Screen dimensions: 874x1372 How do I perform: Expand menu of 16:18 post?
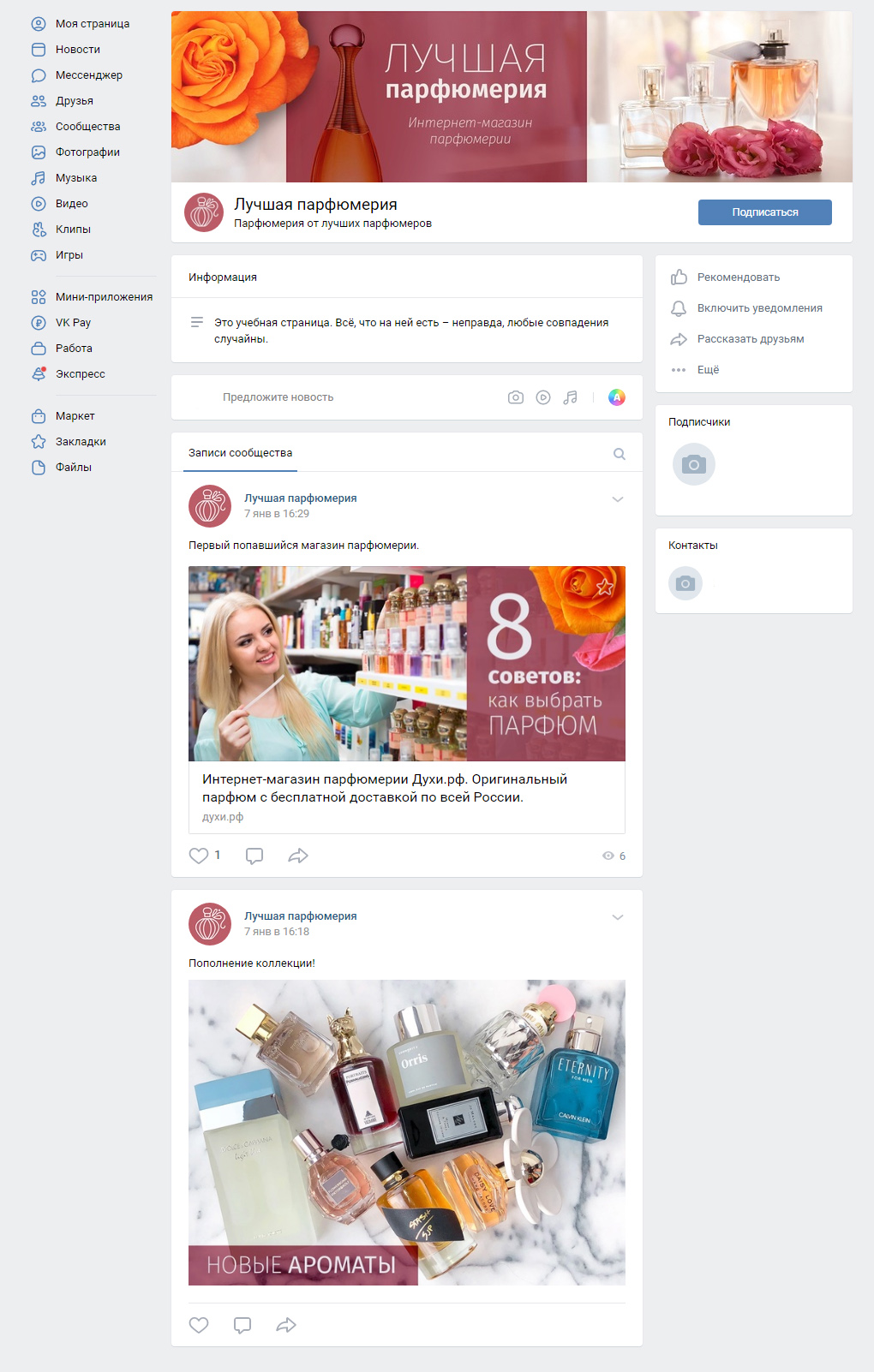pos(618,917)
